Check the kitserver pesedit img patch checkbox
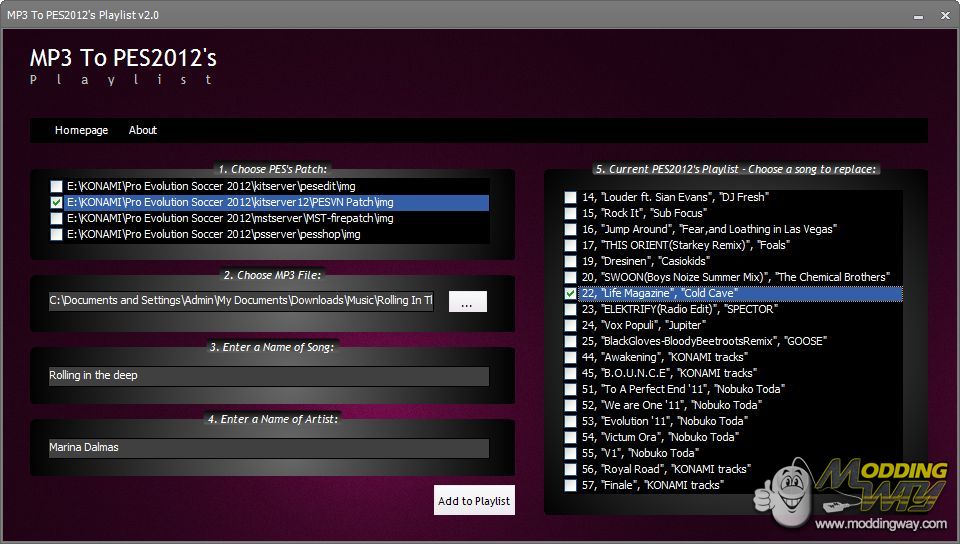The width and height of the screenshot is (960, 544). [x=57, y=187]
